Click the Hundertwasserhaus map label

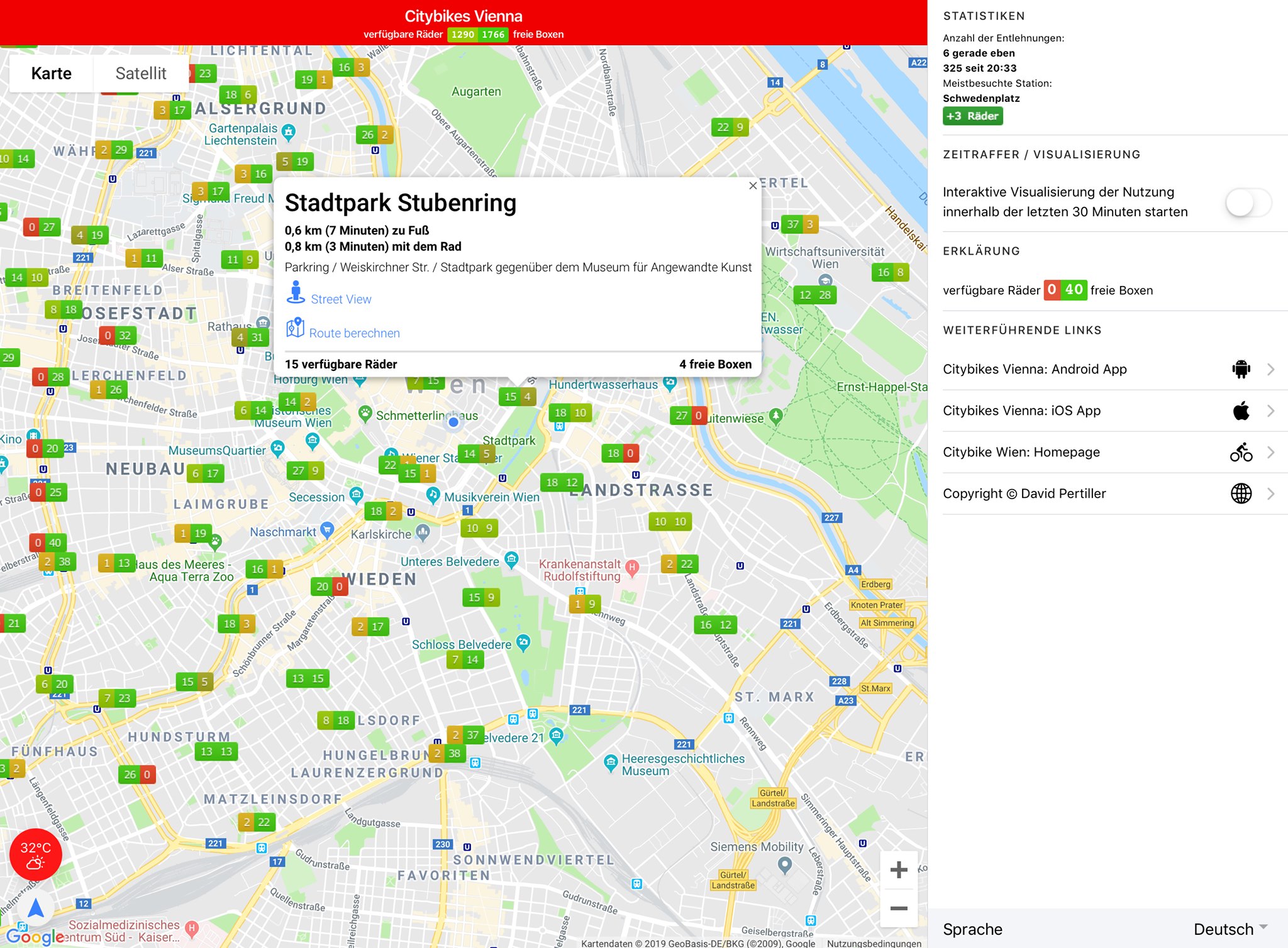coord(603,385)
